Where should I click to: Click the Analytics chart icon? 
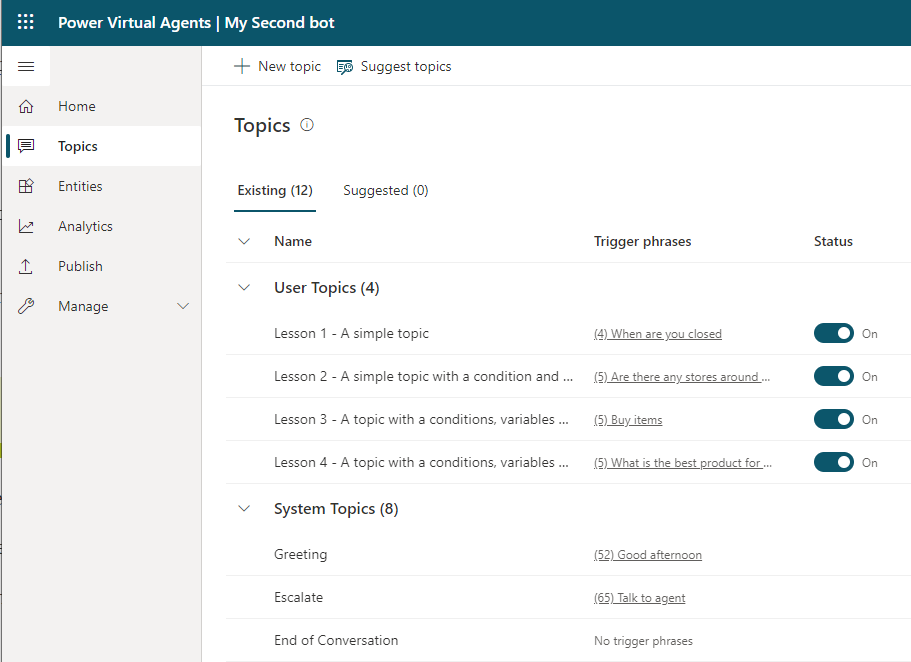point(26,226)
